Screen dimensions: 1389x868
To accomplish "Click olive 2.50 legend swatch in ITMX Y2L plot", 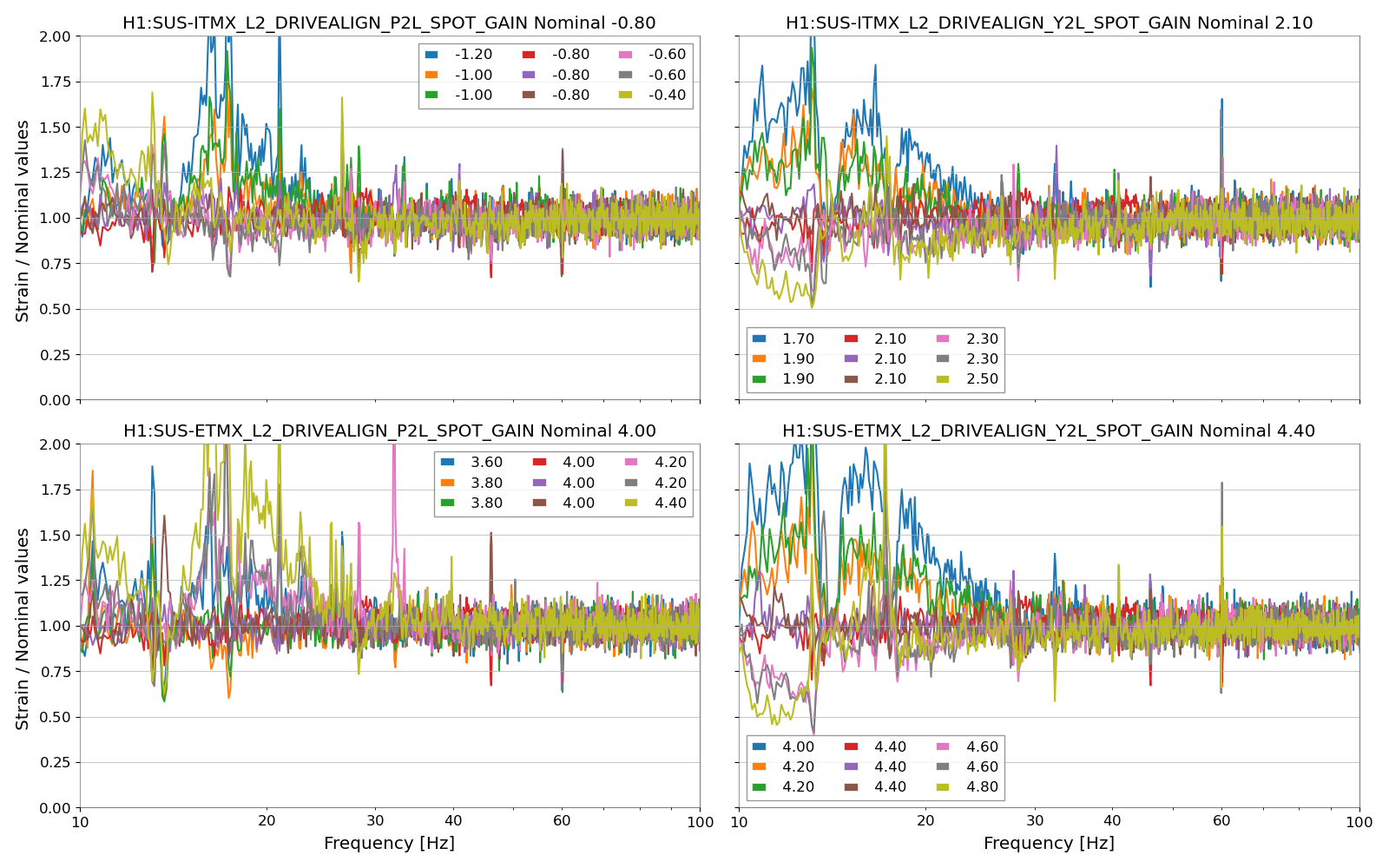I will (x=943, y=379).
